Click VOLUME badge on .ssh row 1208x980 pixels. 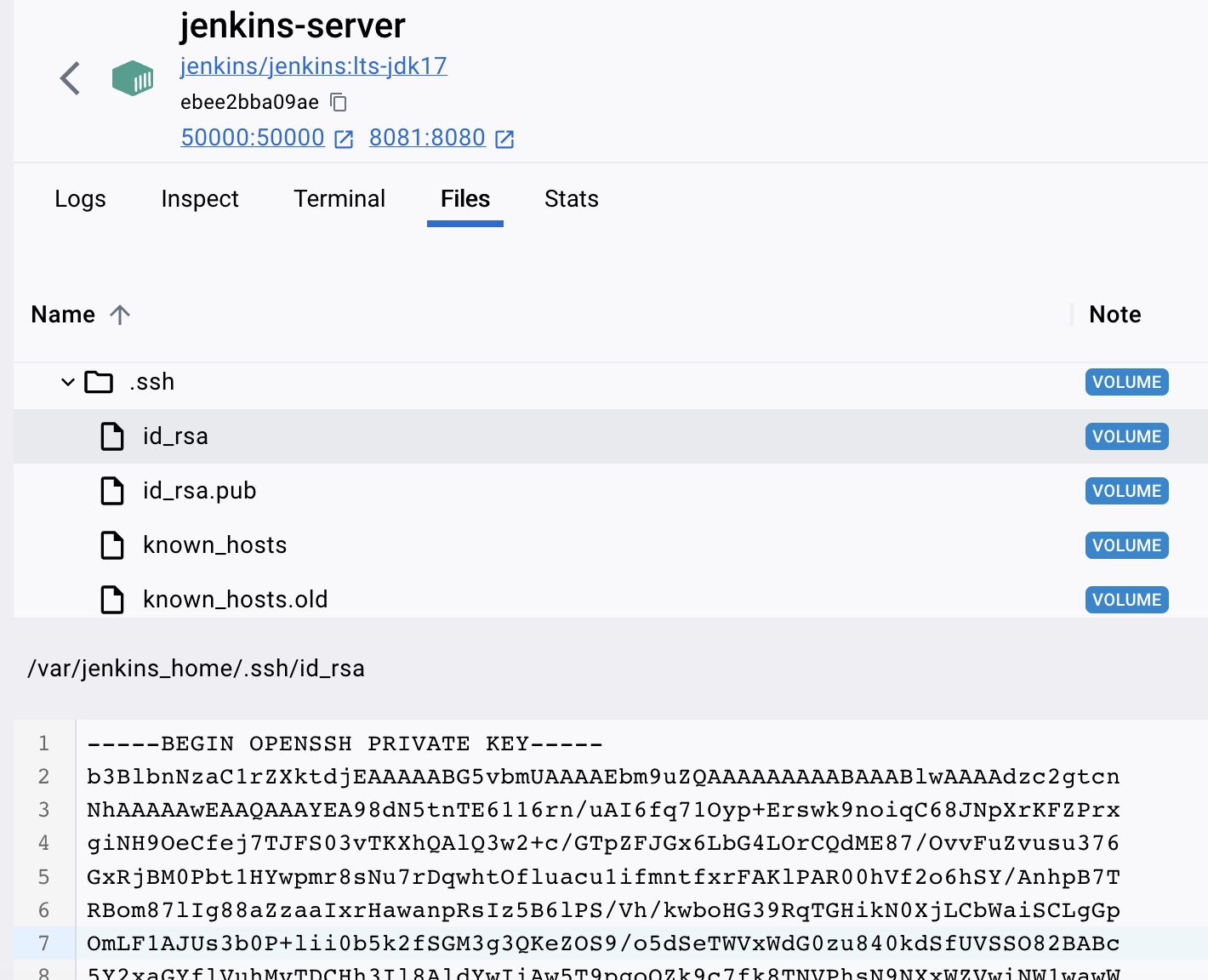[x=1126, y=382]
